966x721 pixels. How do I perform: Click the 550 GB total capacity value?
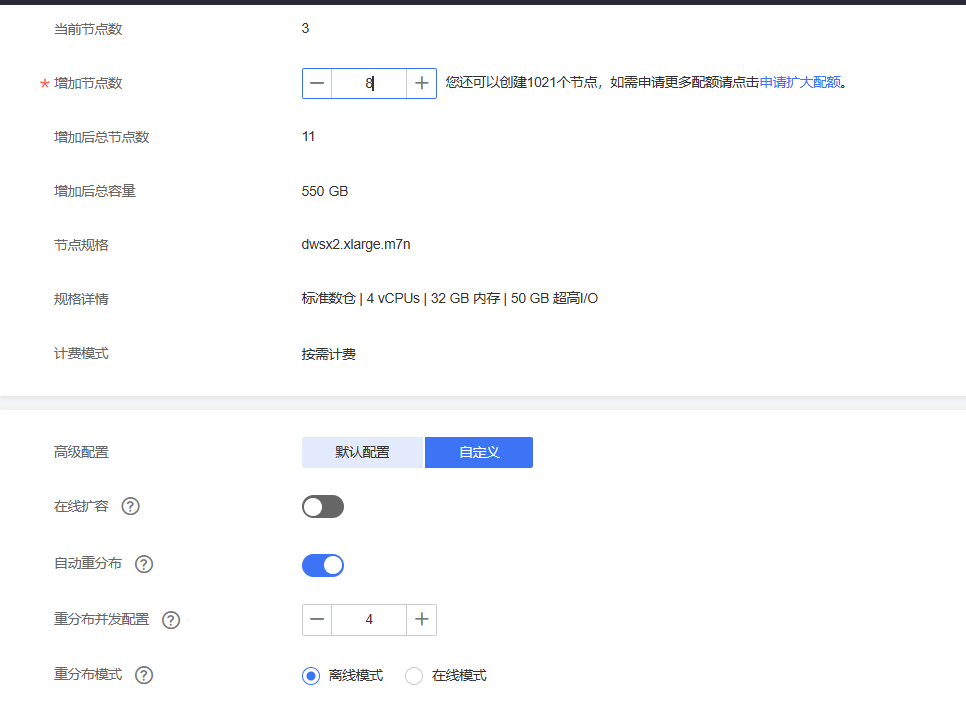(x=324, y=191)
